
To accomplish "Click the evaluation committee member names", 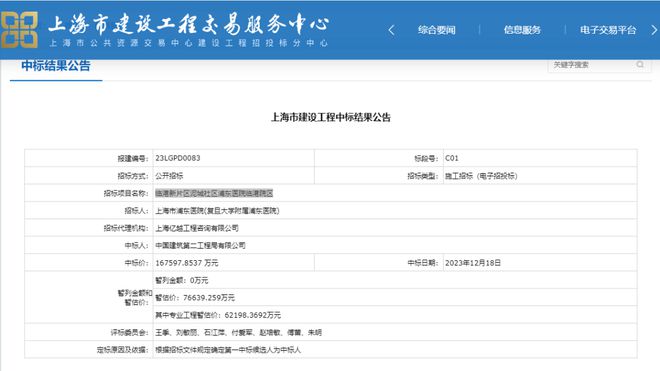I will tap(238, 333).
